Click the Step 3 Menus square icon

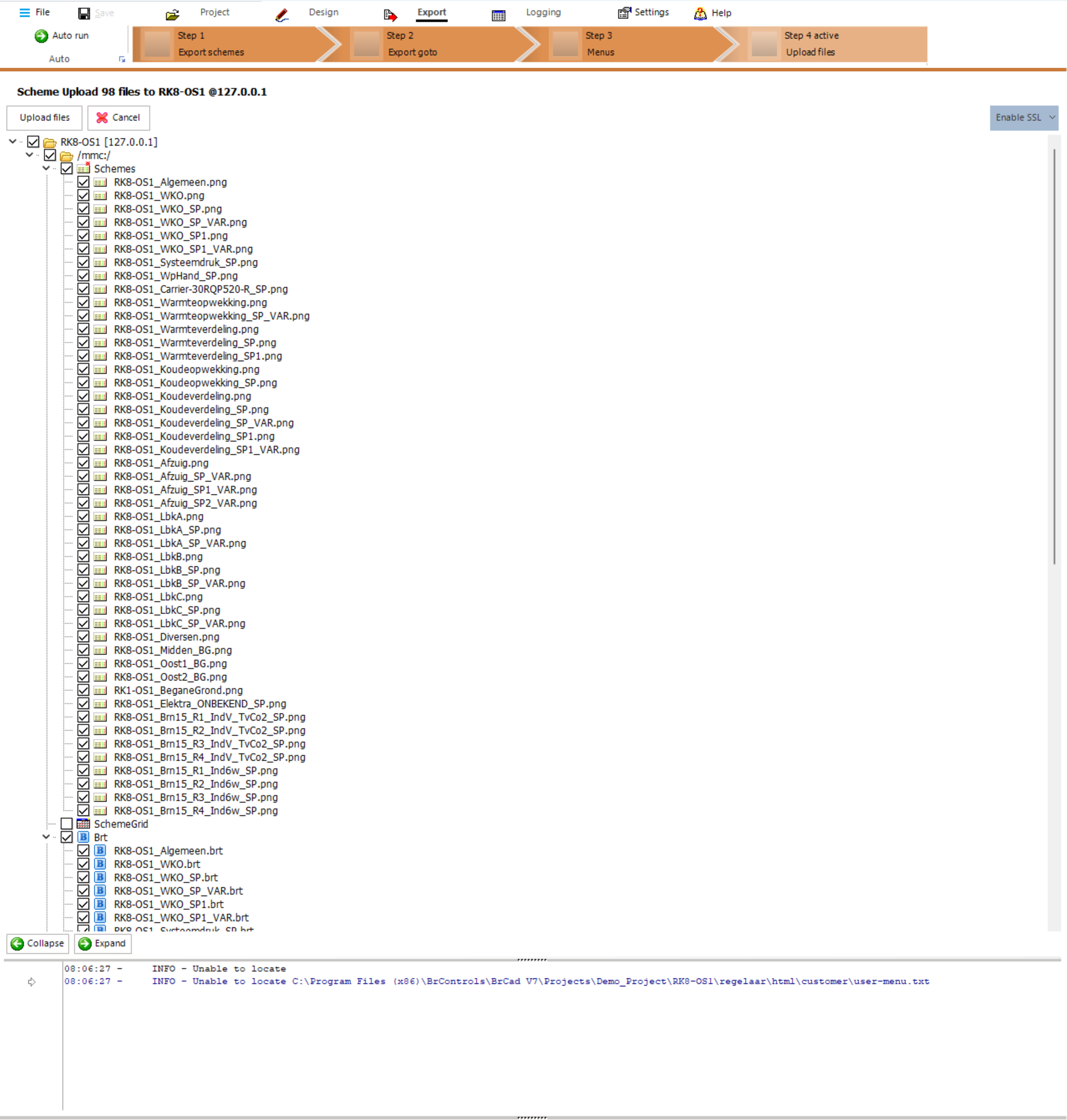click(566, 44)
